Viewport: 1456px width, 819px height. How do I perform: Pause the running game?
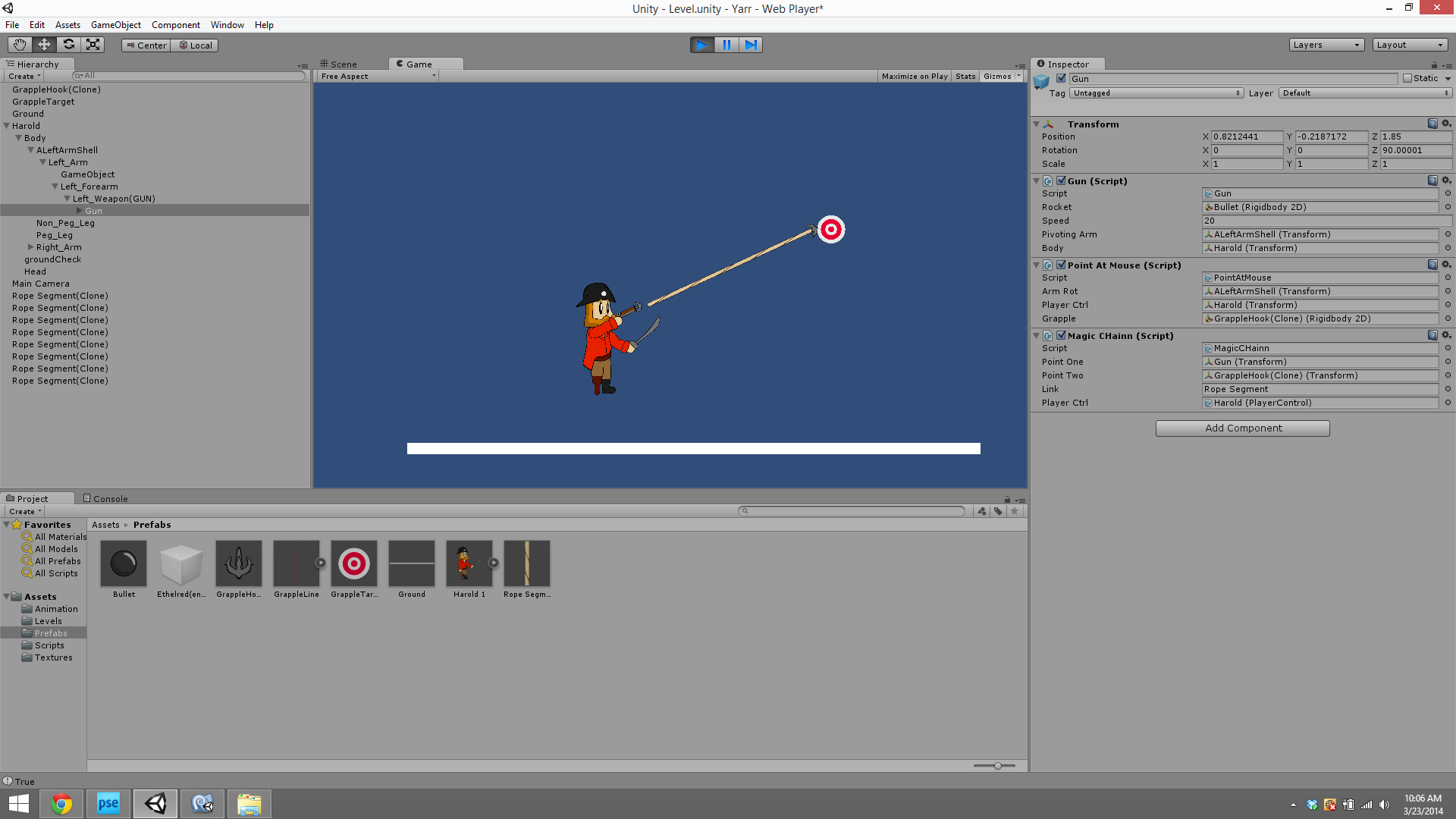[726, 45]
